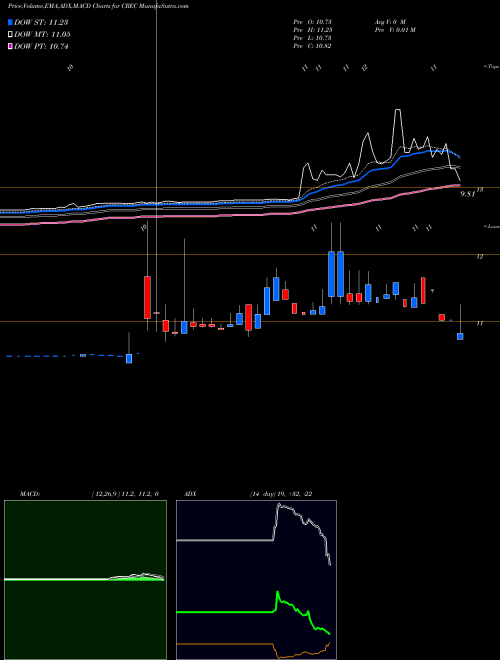Image resolution: width=500 pixels, height=660 pixels.
Task: Click the blue DOW ST legend swatch
Action: point(10,22)
